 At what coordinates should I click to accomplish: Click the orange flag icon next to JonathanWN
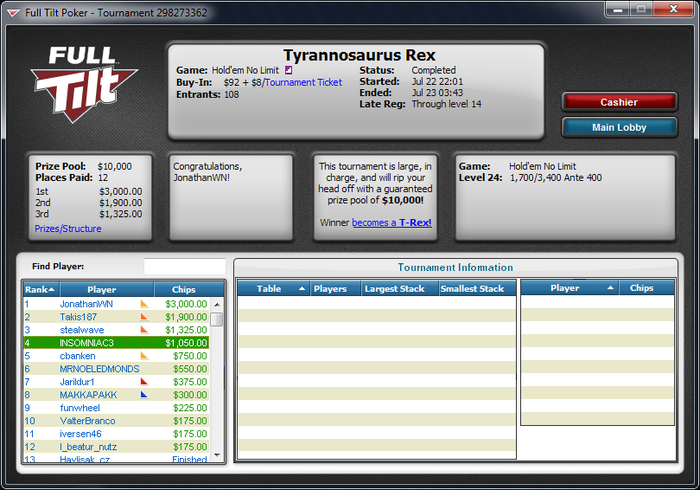click(144, 304)
